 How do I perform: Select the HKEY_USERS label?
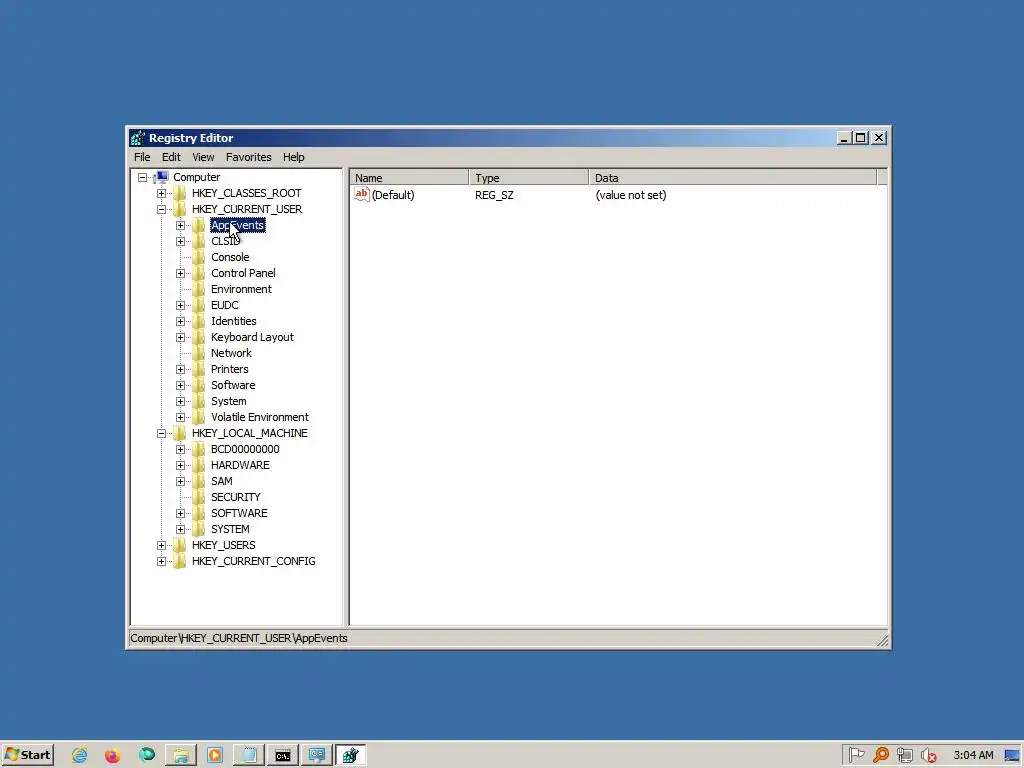point(223,545)
